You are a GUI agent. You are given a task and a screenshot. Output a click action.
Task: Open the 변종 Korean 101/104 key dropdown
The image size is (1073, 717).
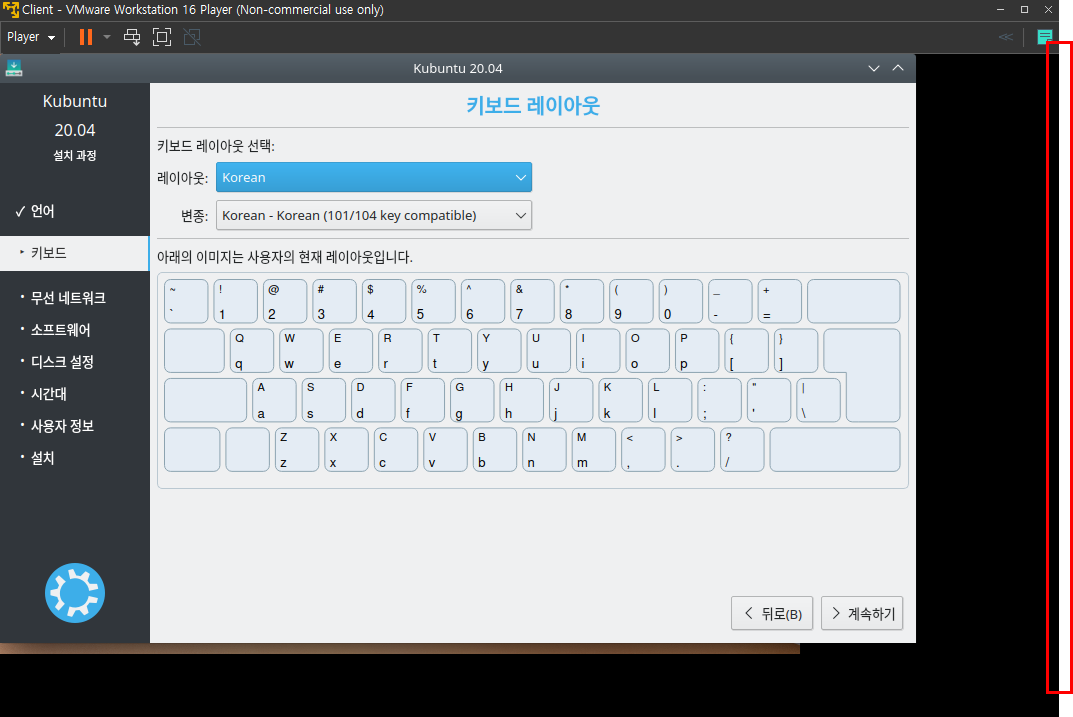point(374,216)
